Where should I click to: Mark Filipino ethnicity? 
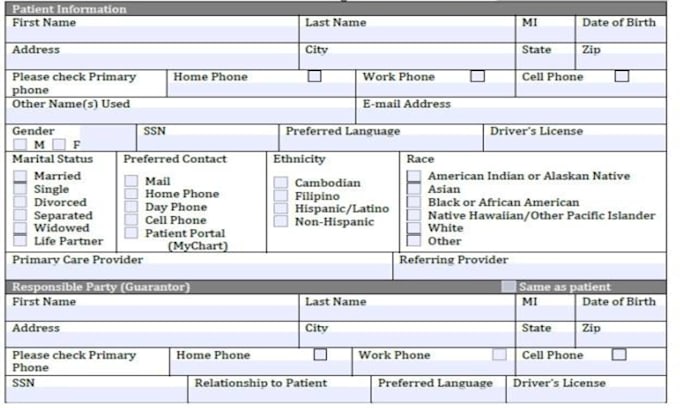(281, 196)
